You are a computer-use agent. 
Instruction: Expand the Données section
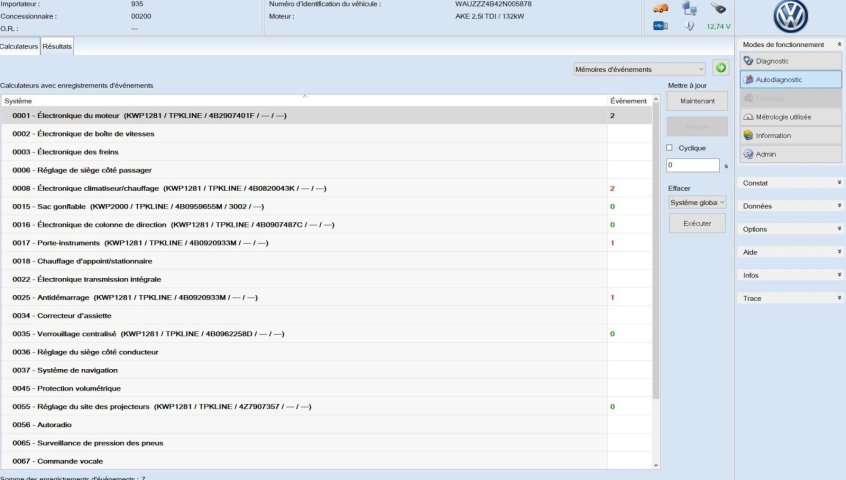click(x=790, y=206)
